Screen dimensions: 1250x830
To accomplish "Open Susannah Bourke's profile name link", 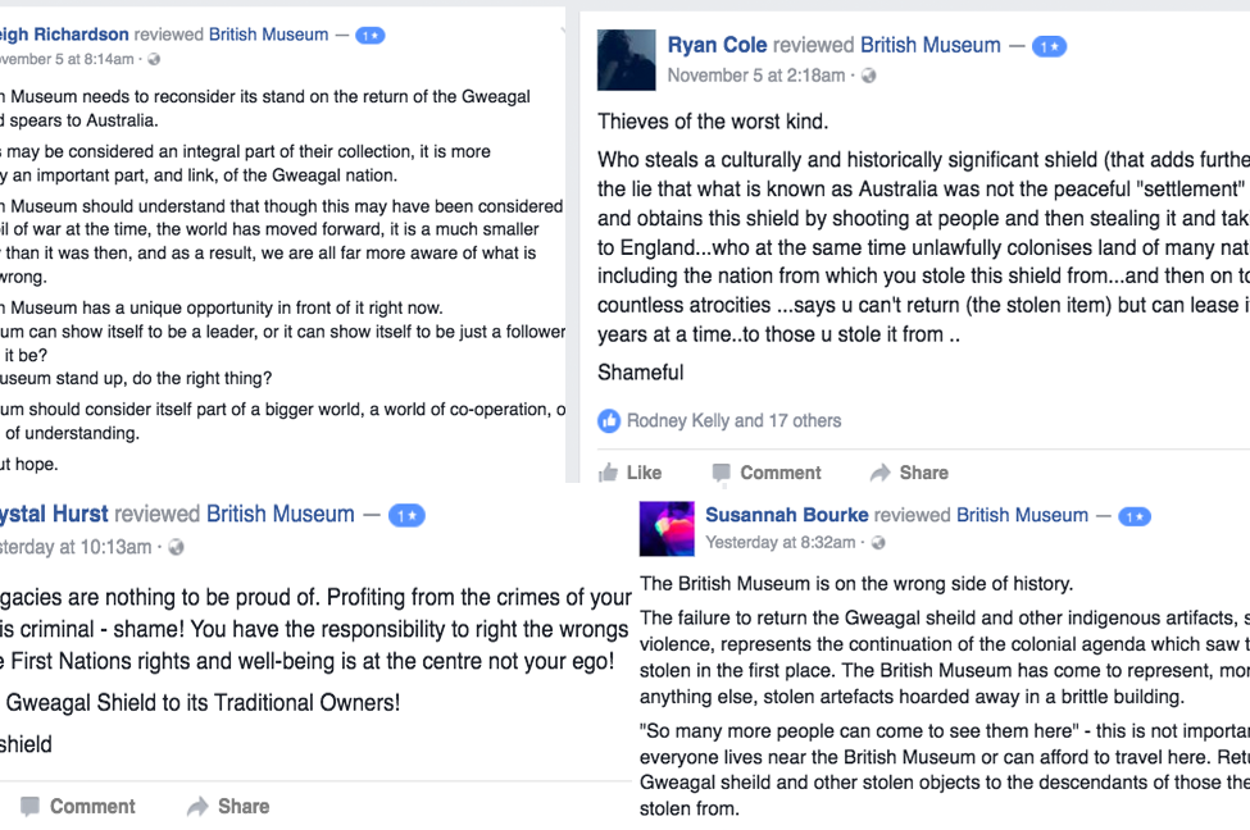I will (786, 515).
